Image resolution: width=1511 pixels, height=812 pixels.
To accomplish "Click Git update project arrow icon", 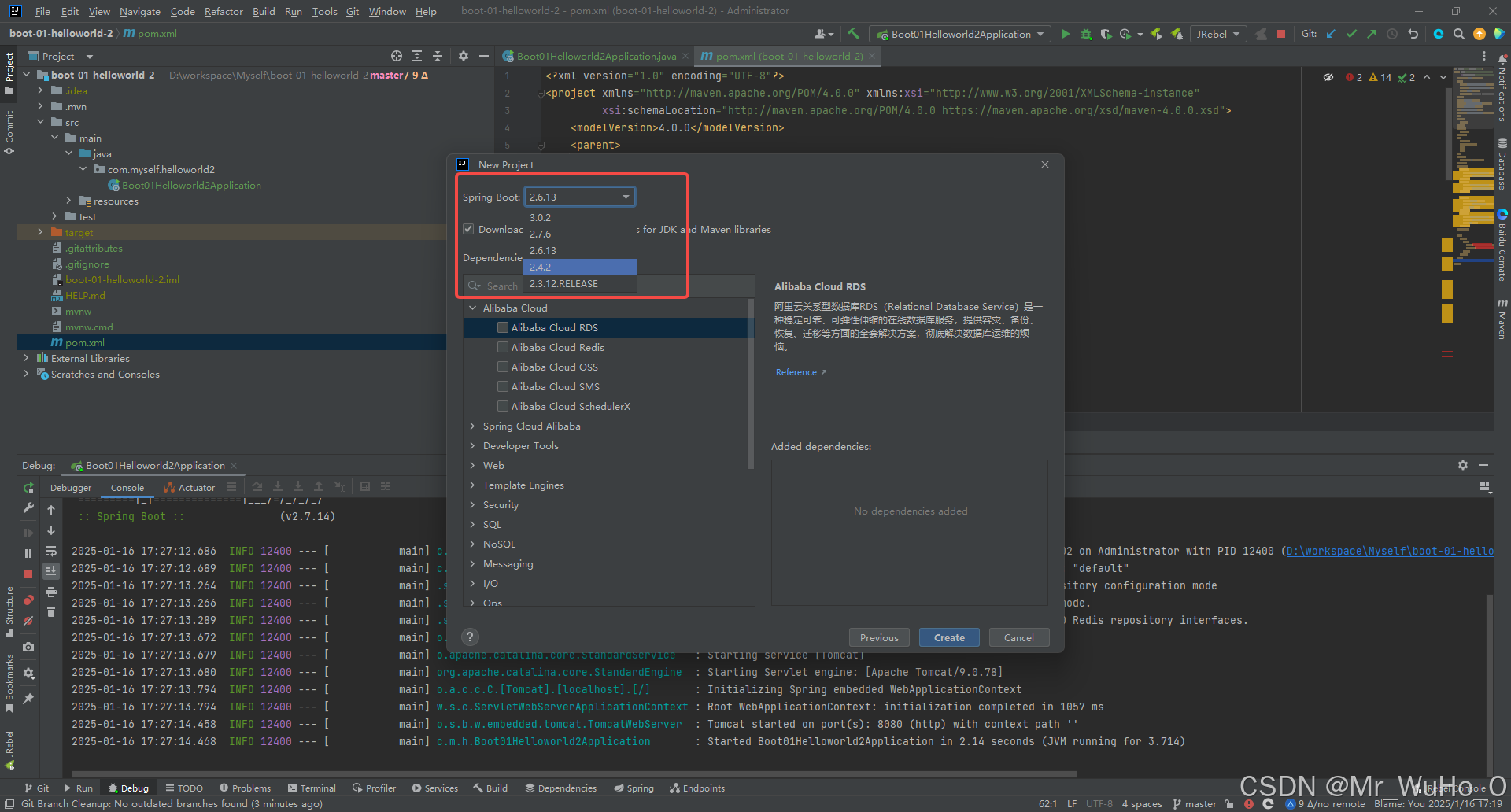I will pyautogui.click(x=1331, y=34).
